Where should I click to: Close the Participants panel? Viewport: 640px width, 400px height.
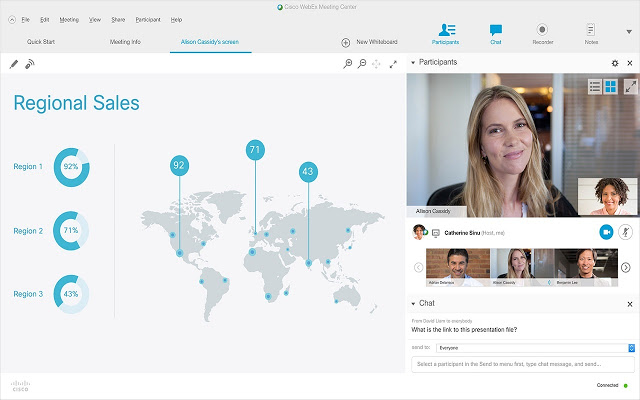(x=630, y=63)
